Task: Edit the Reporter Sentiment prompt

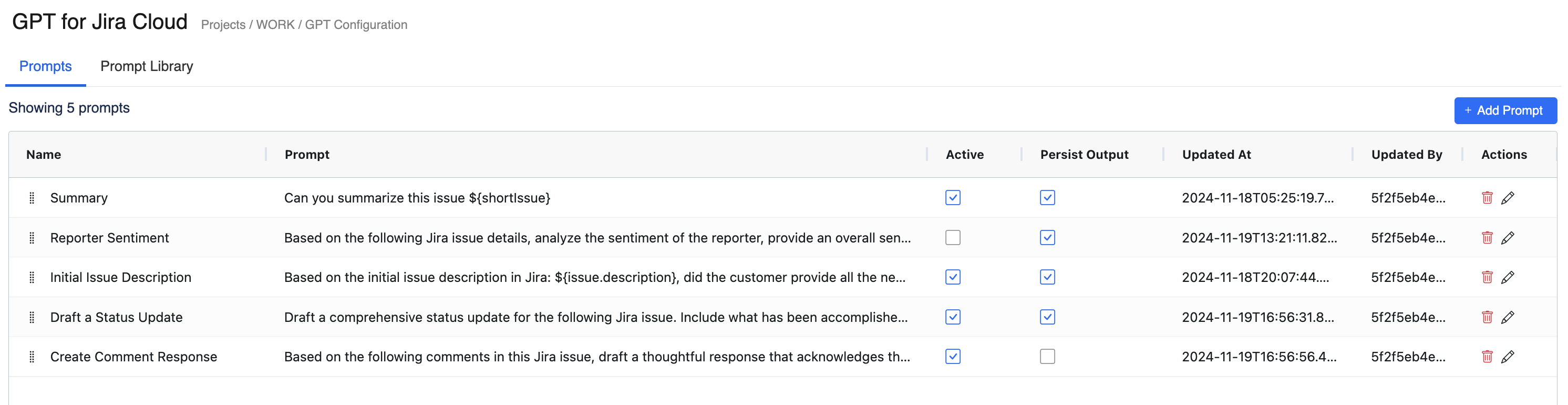Action: [1507, 238]
